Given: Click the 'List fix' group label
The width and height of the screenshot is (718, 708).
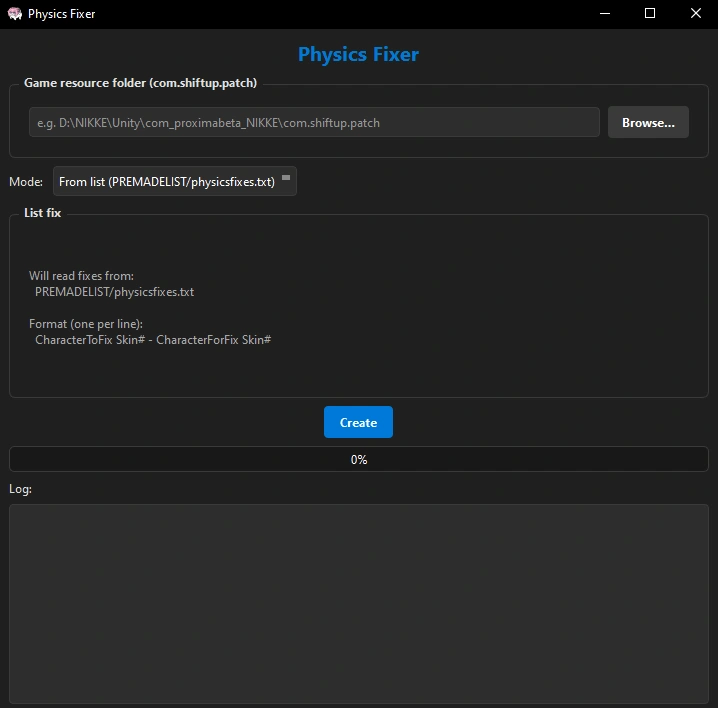Looking at the screenshot, I should 43,213.
